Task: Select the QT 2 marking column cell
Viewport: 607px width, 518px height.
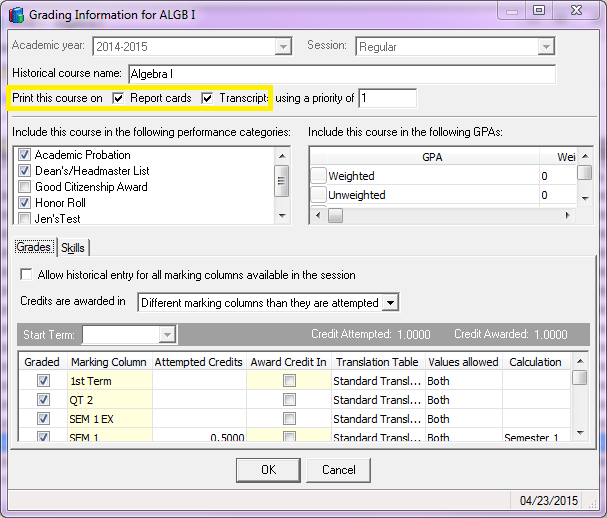Action: [x=110, y=400]
